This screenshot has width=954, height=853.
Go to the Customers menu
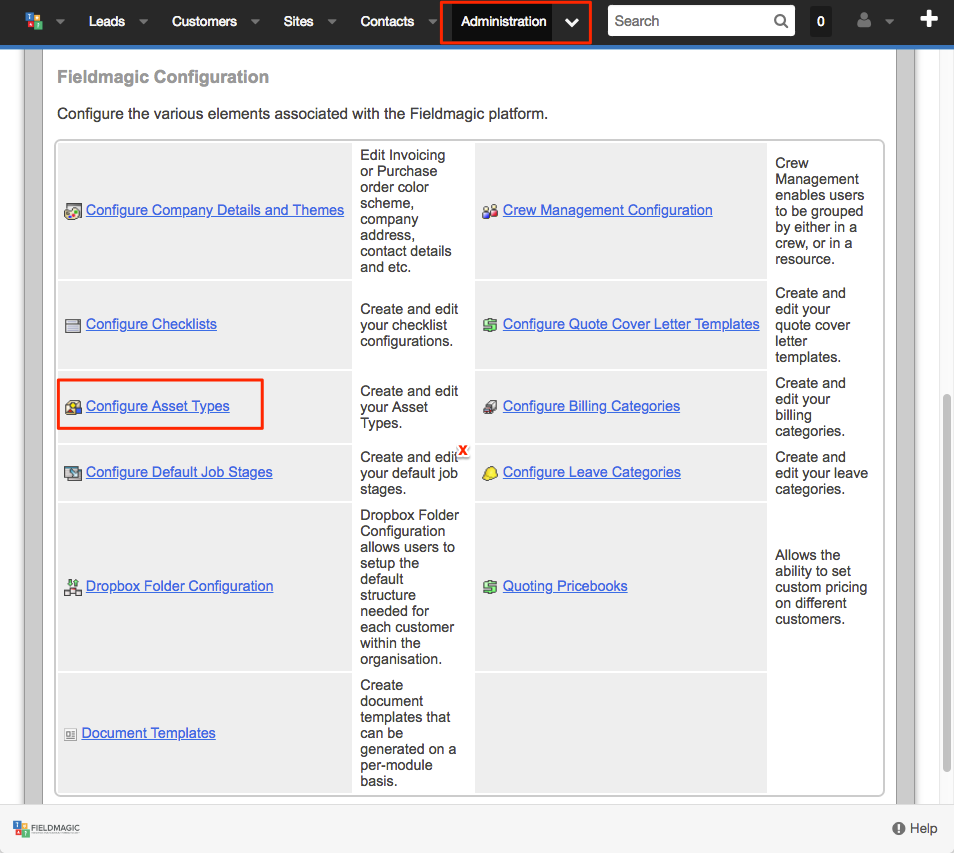(204, 21)
